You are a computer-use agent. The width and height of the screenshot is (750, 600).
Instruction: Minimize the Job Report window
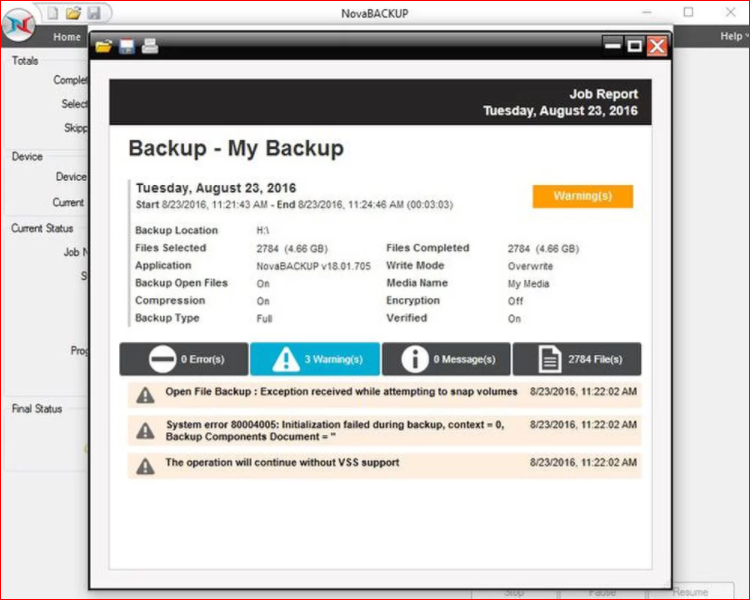[x=612, y=46]
